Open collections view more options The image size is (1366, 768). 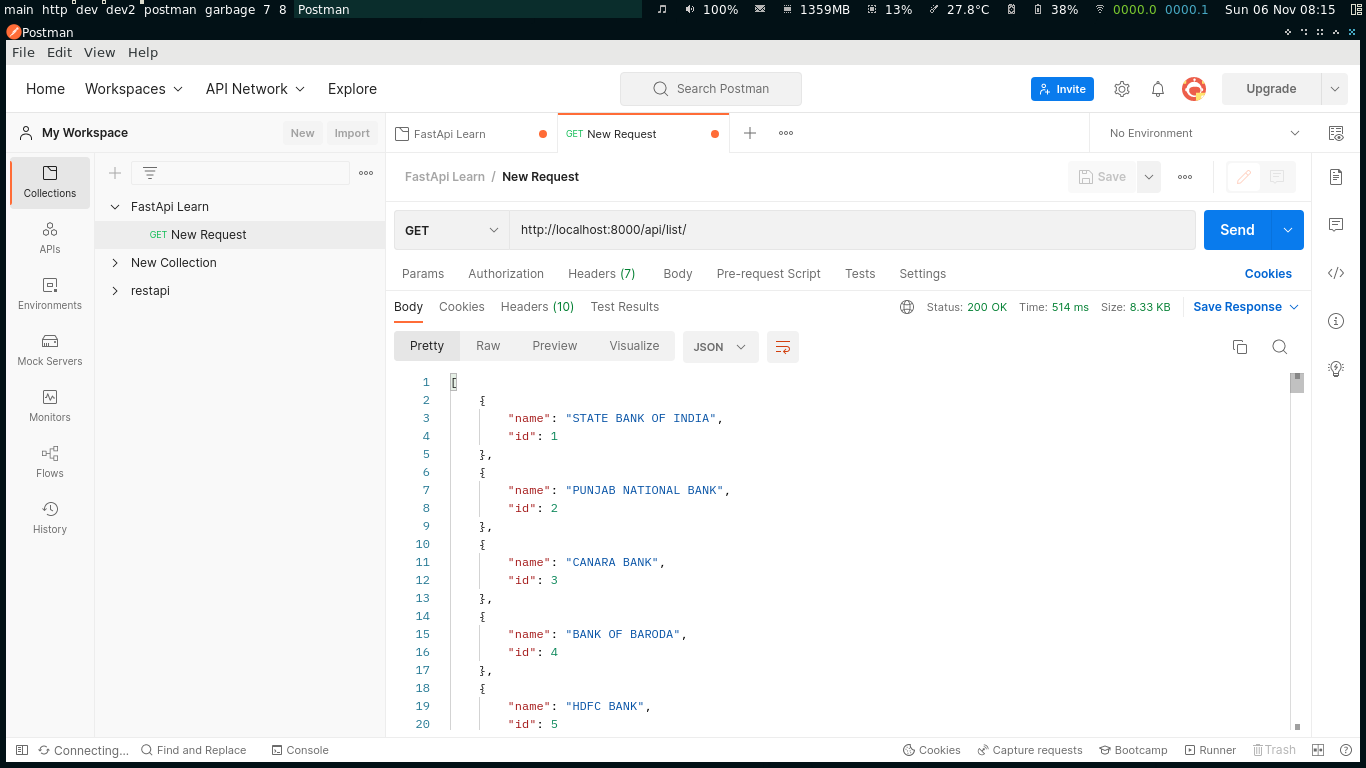[x=366, y=173]
